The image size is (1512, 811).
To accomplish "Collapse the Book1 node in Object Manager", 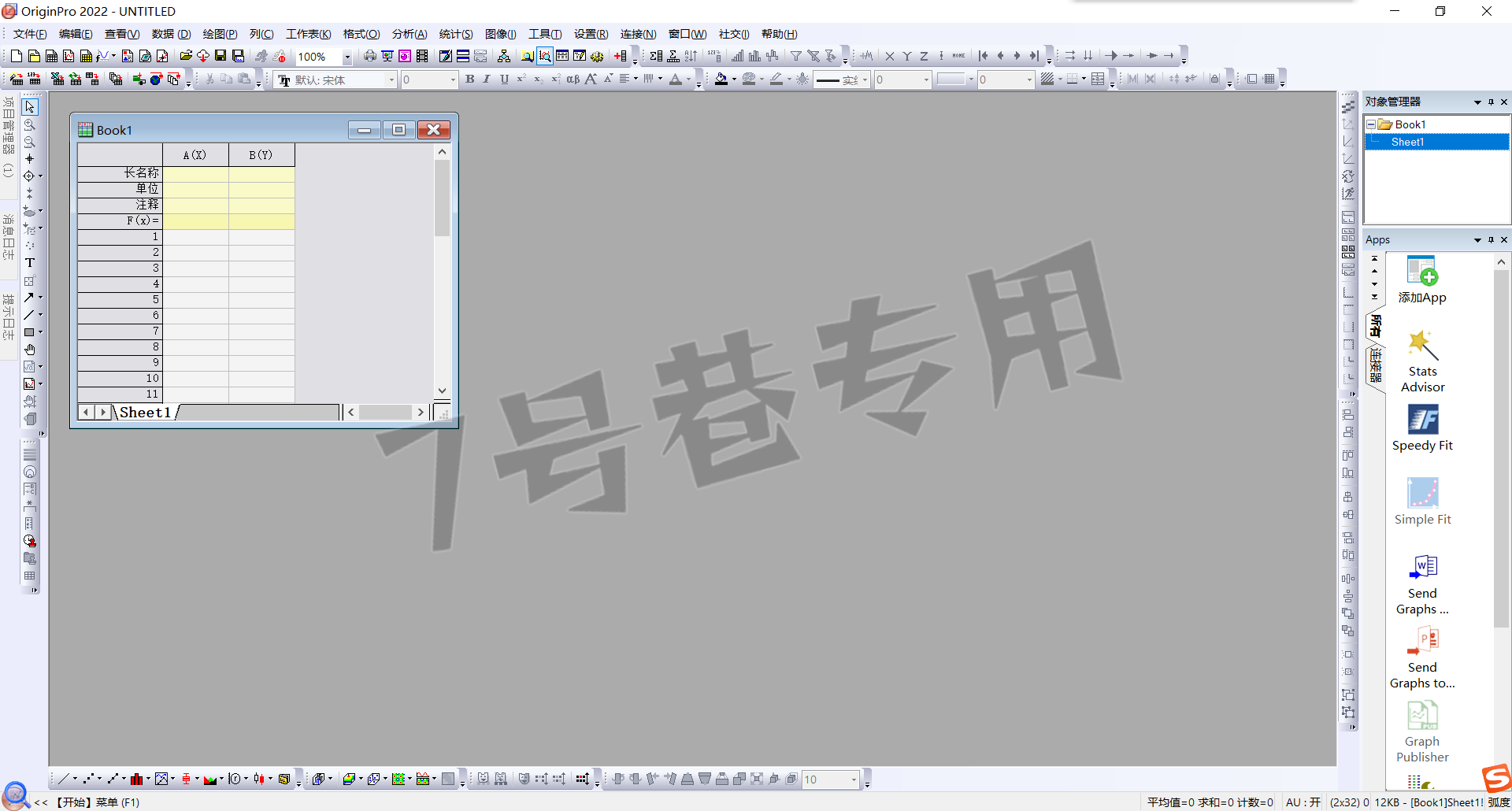I will pos(1371,124).
